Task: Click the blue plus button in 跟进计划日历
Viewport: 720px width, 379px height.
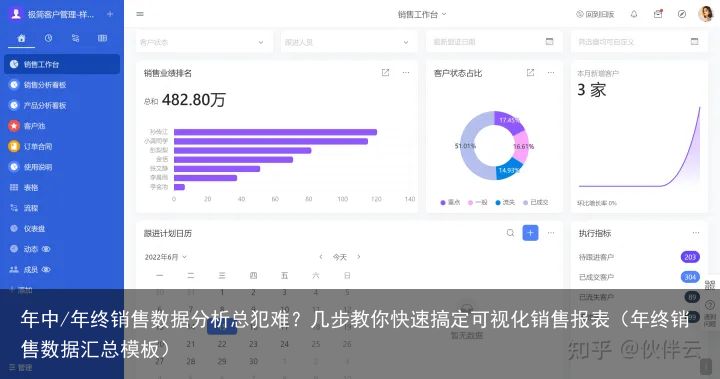Action: 530,233
